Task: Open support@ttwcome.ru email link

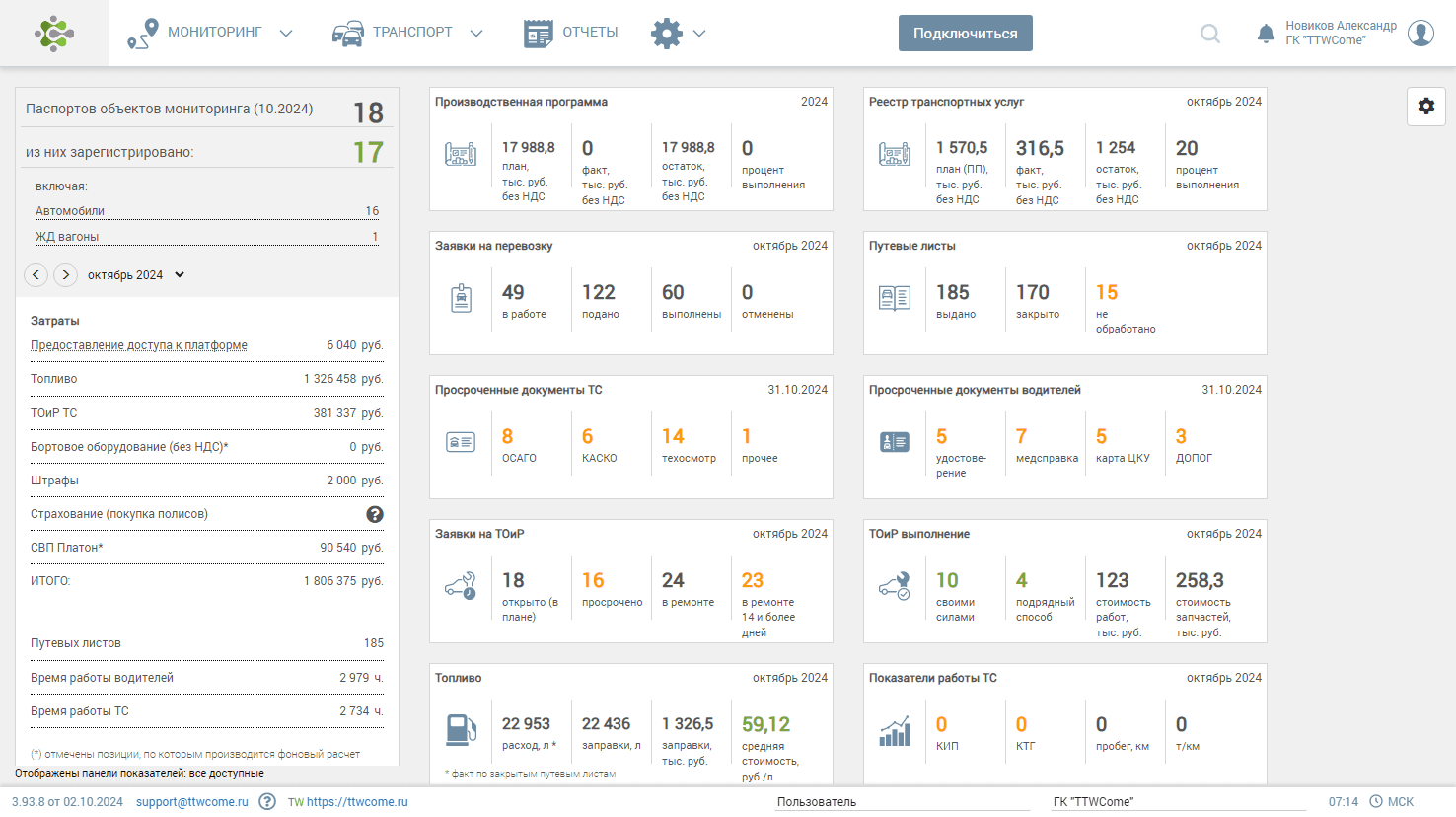Action: (x=192, y=802)
